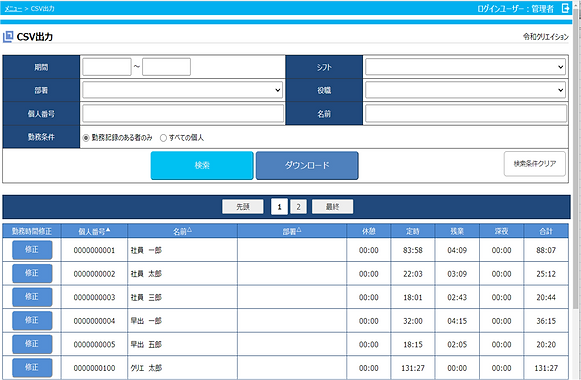Click the 検索 button
The height and width of the screenshot is (380, 581).
click(x=202, y=165)
